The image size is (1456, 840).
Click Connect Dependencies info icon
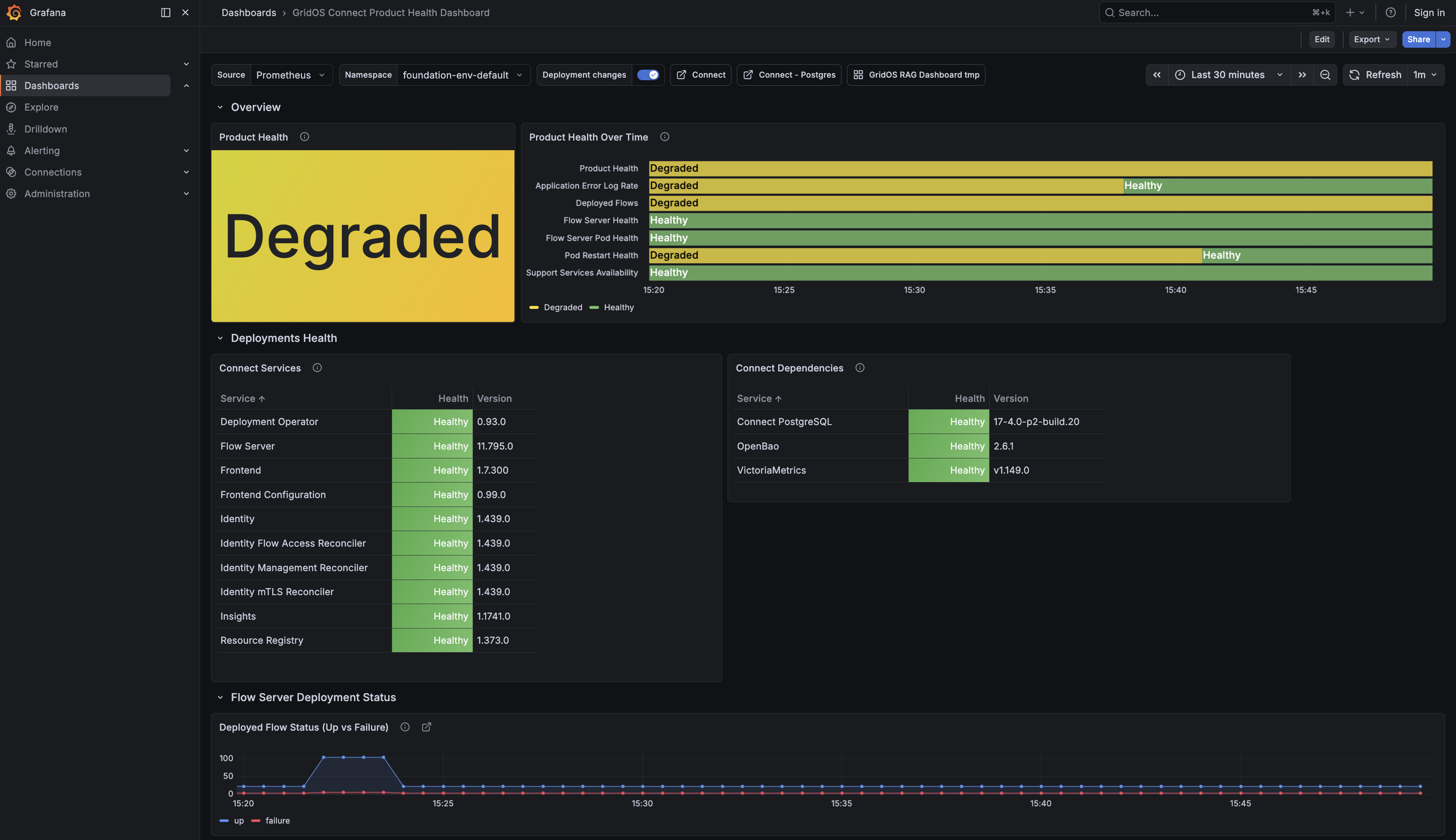[x=860, y=368]
